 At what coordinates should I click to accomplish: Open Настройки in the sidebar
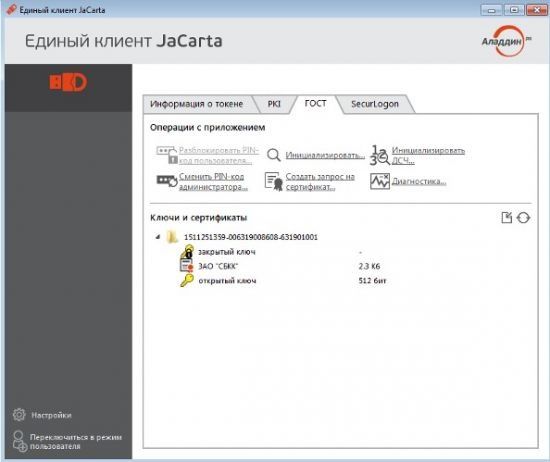pos(51,415)
